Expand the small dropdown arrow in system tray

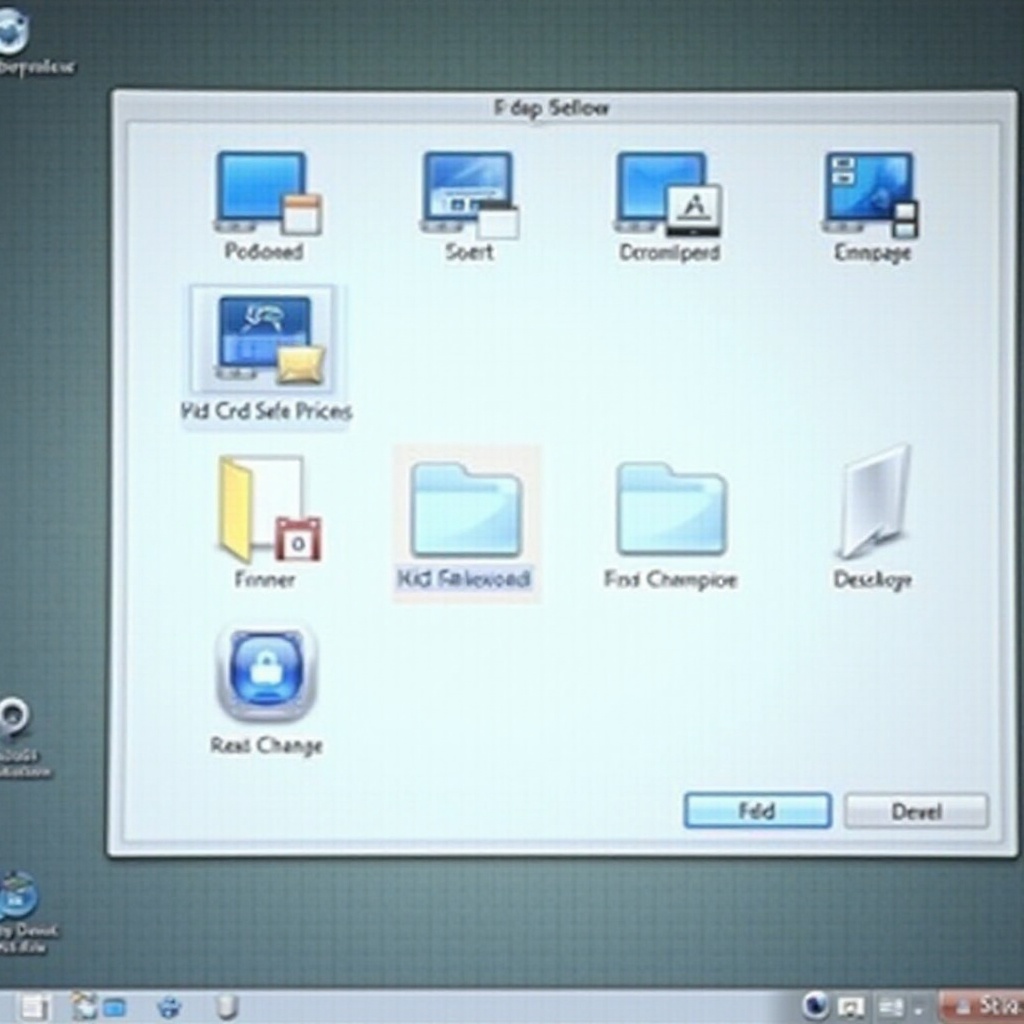tap(917, 1008)
